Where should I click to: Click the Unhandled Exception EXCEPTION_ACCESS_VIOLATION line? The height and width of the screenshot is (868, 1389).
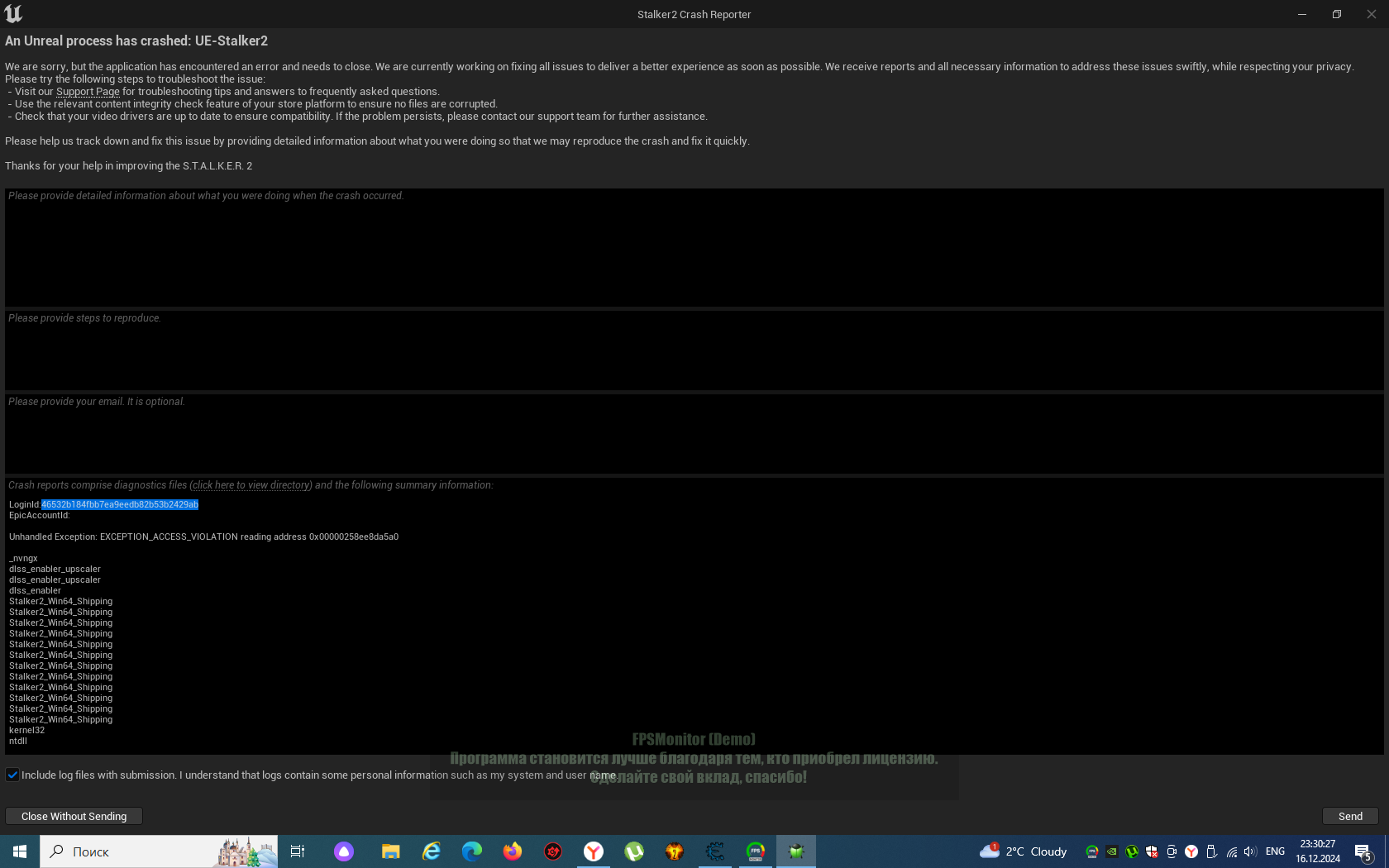tap(203, 537)
